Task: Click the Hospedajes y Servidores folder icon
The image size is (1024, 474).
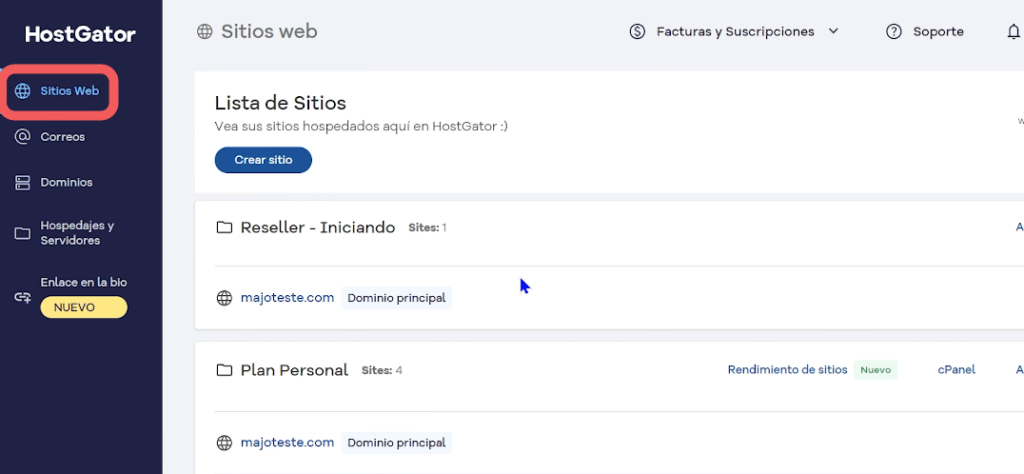Action: click(x=23, y=234)
